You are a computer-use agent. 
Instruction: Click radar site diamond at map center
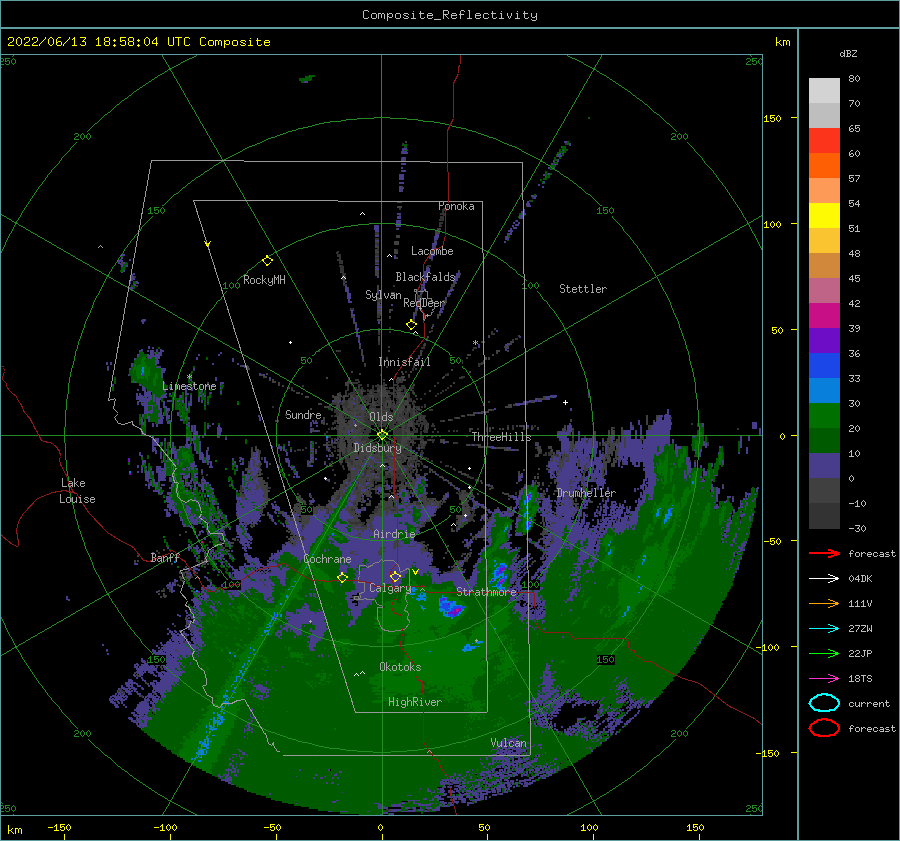point(382,435)
